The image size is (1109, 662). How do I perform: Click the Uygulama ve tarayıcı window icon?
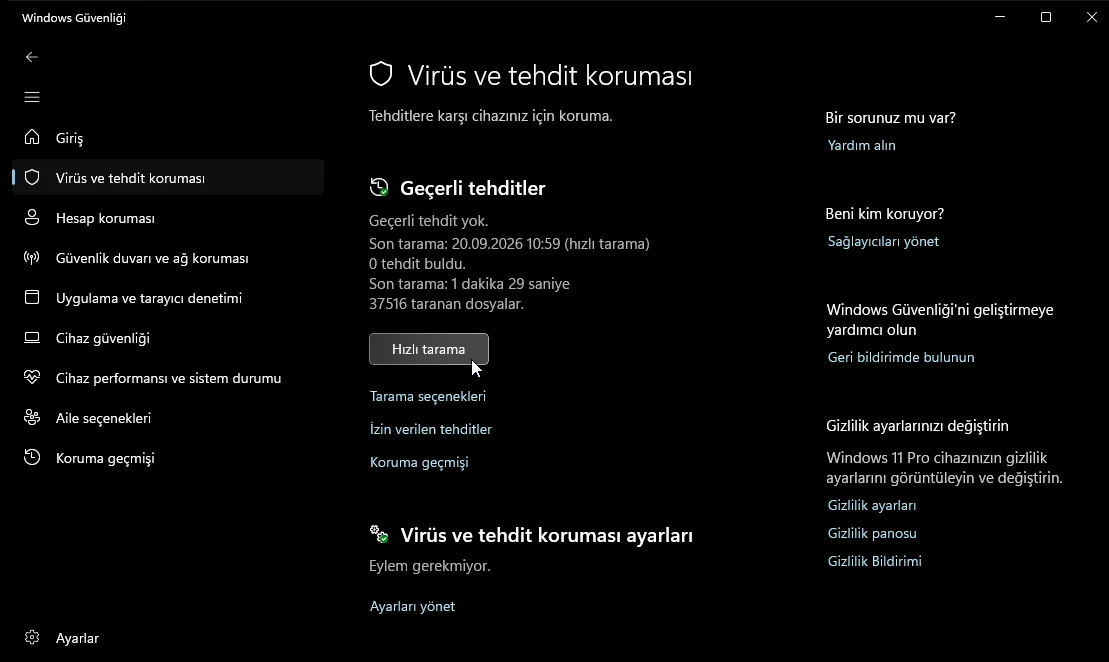(x=32, y=298)
